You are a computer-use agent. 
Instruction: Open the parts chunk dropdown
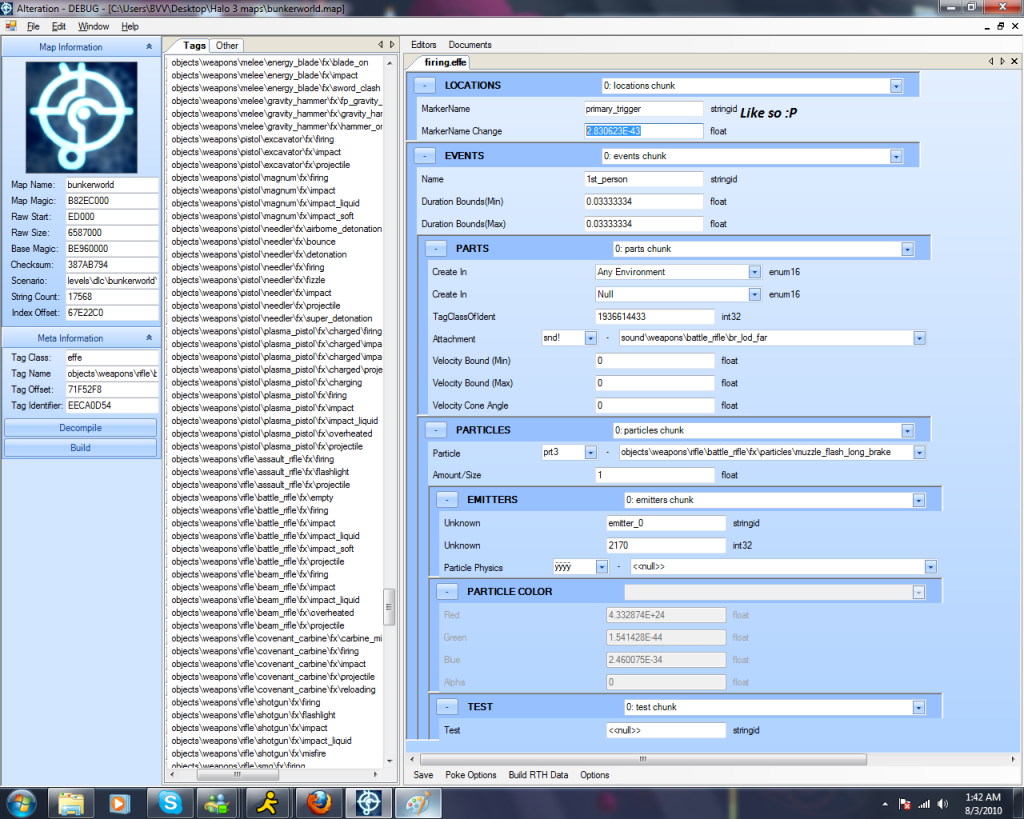pyautogui.click(x=907, y=249)
